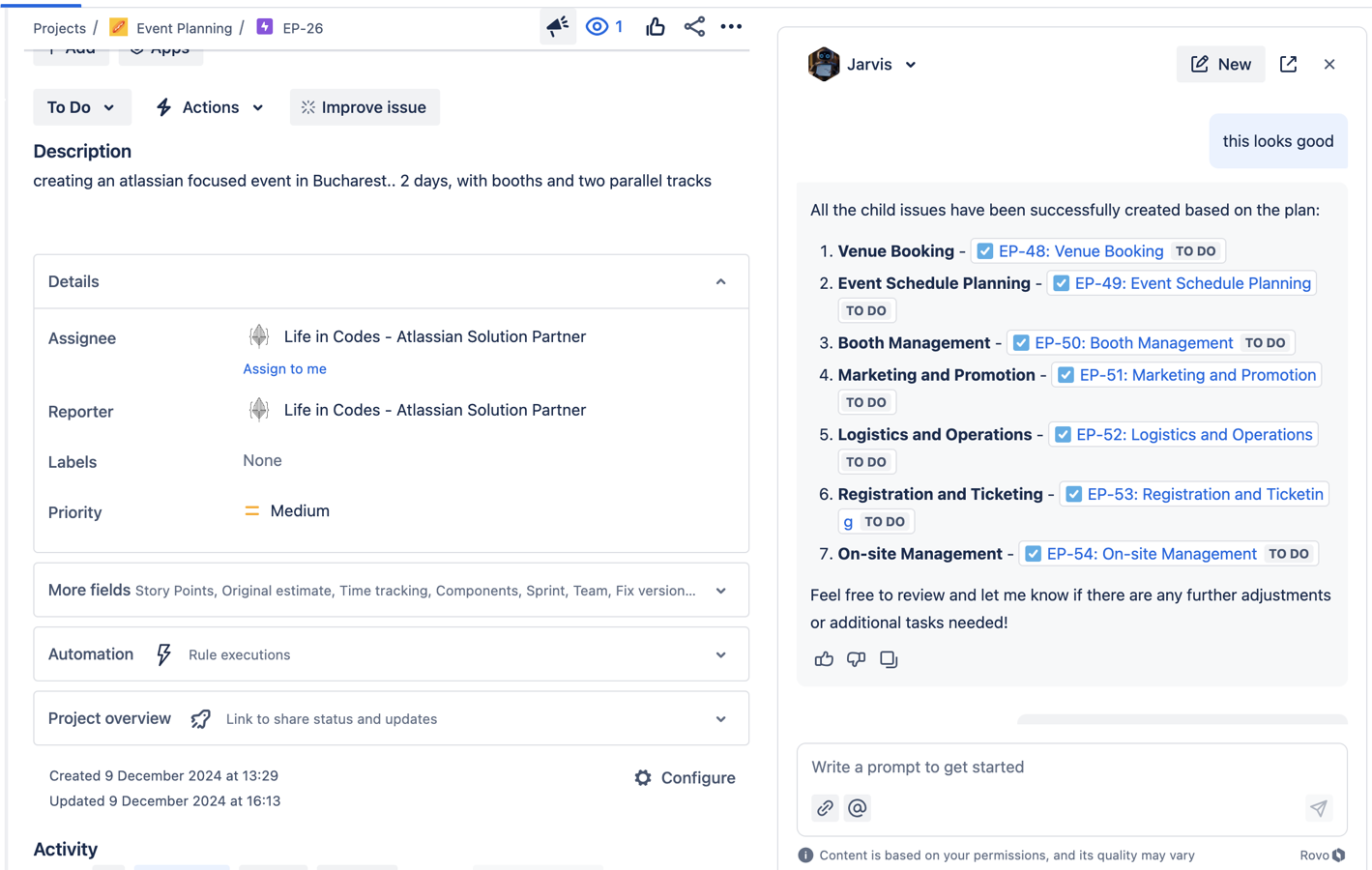Open EP-52: Logistics and Operations link
Image resolution: width=1372 pixels, height=870 pixels.
click(x=1194, y=435)
